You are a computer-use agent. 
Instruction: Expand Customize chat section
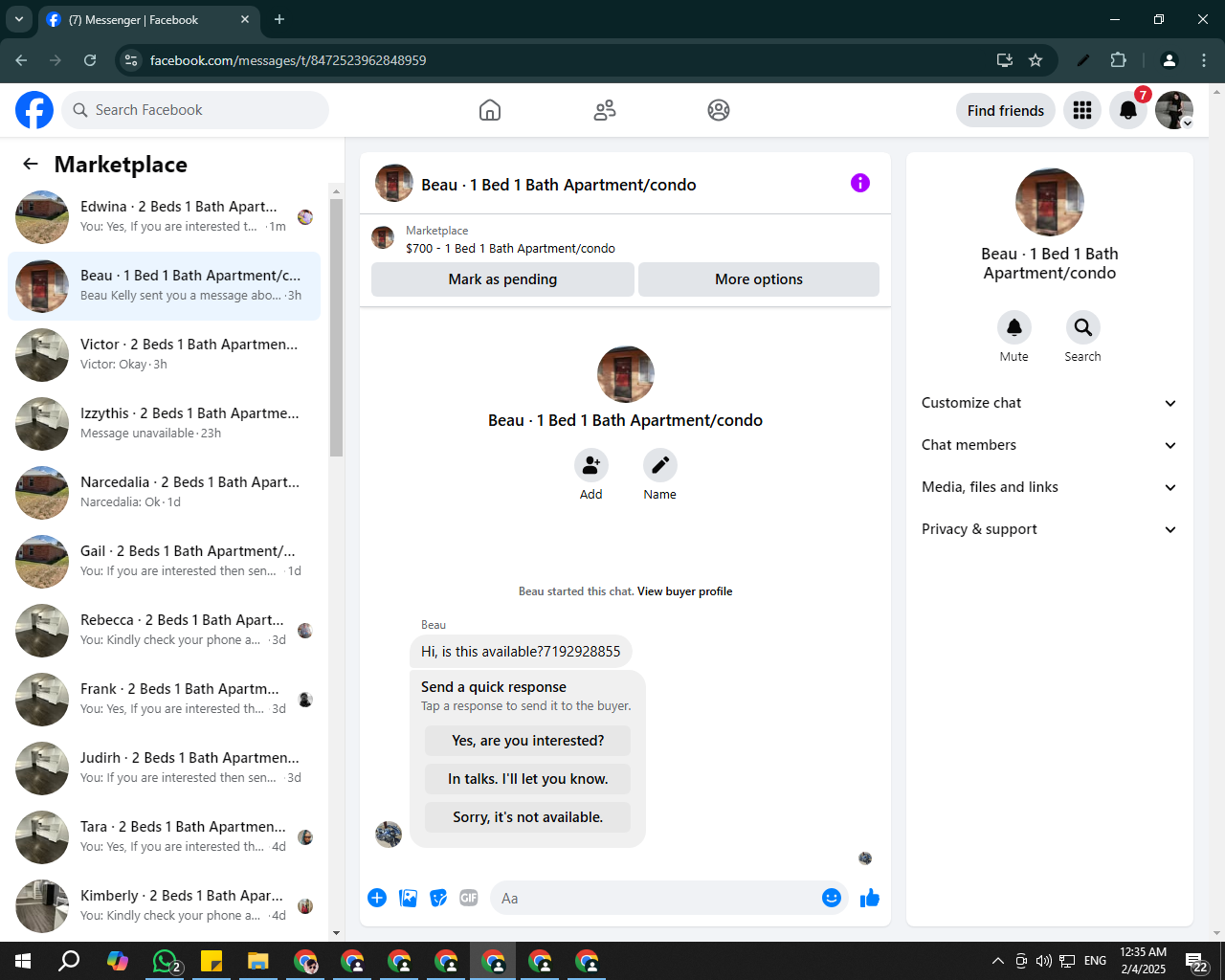tap(1050, 403)
